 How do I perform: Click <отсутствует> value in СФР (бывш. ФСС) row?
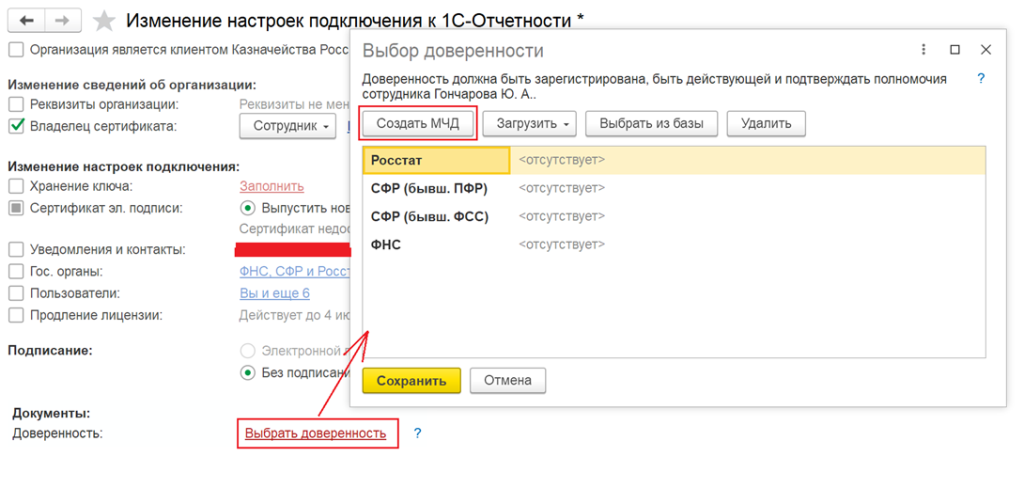click(562, 216)
